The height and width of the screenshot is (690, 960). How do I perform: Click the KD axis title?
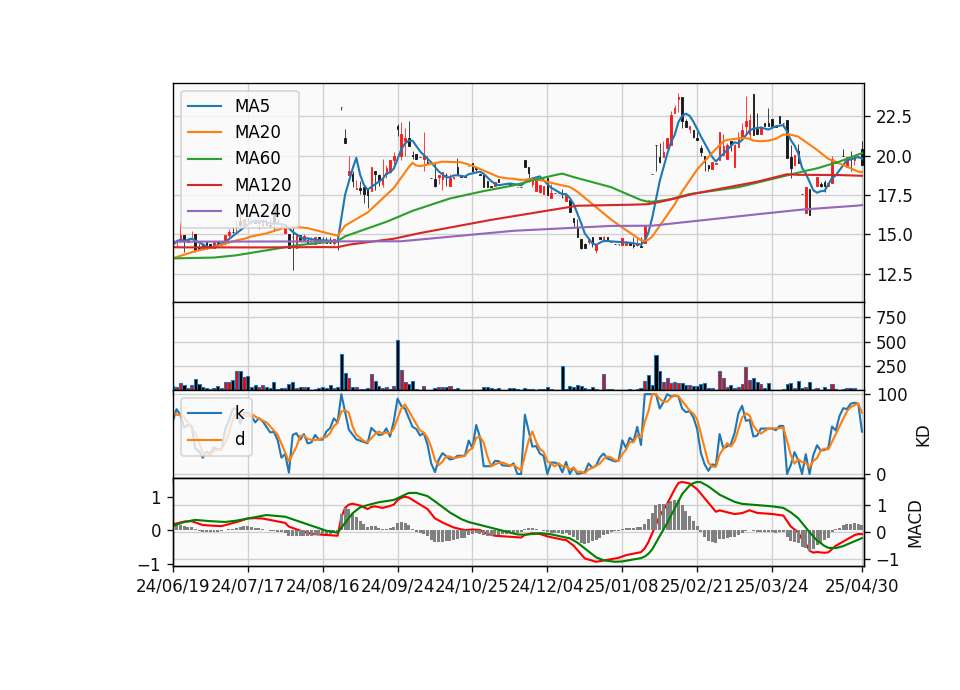pos(923,436)
